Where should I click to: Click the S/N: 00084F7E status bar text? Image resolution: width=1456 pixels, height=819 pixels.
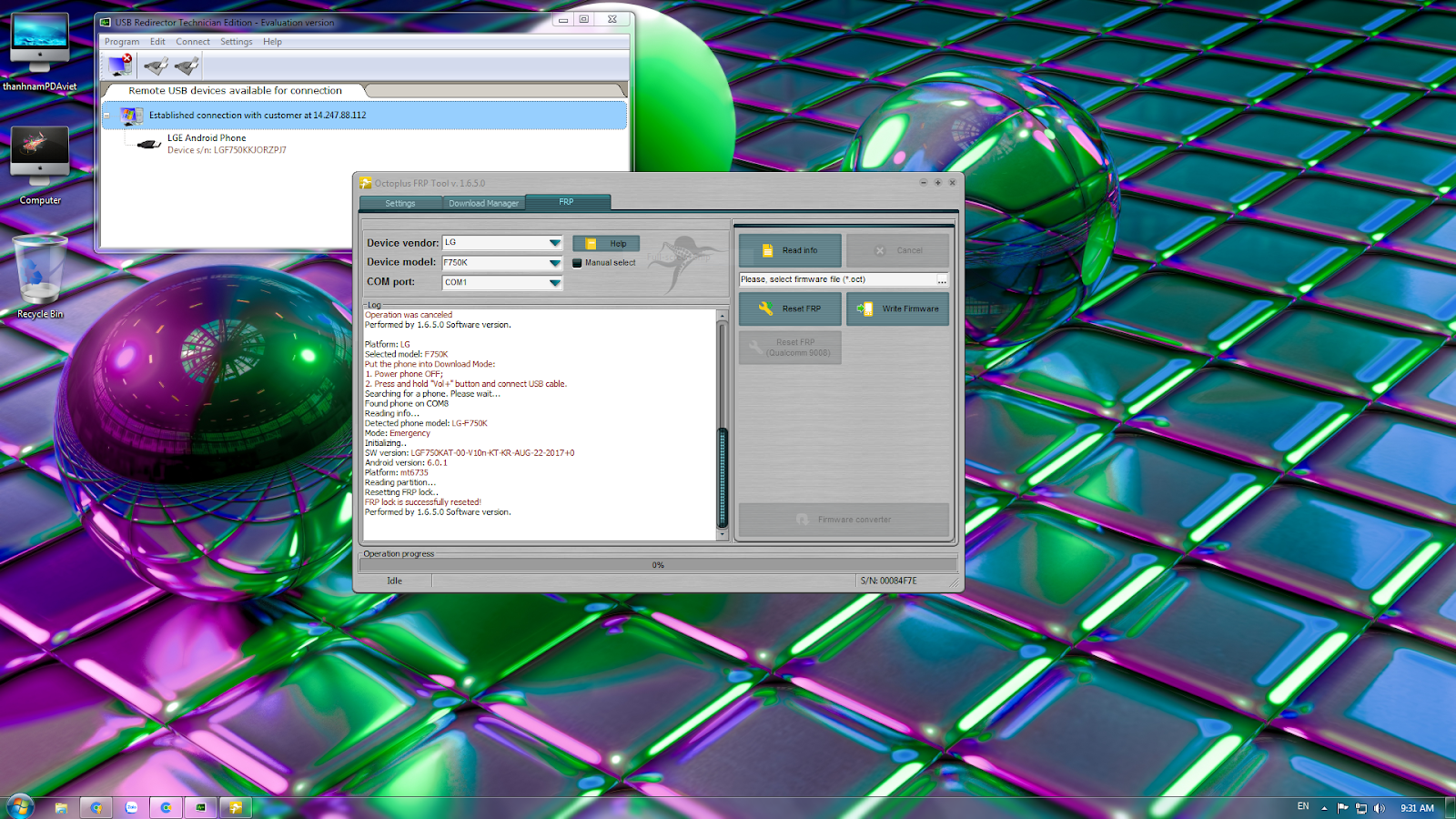tap(889, 581)
